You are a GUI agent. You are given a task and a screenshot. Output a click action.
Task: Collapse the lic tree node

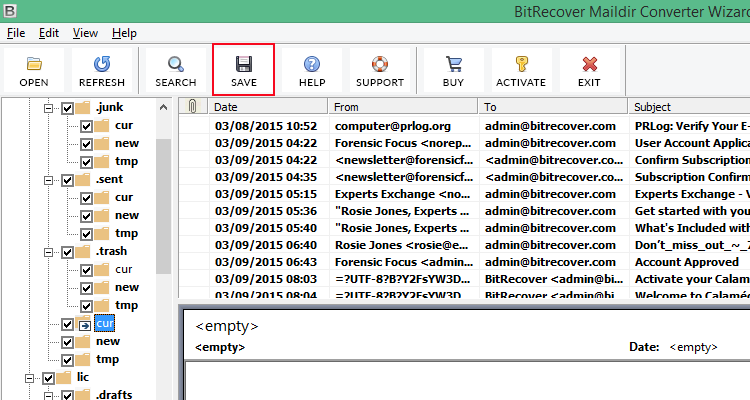[x=29, y=378]
